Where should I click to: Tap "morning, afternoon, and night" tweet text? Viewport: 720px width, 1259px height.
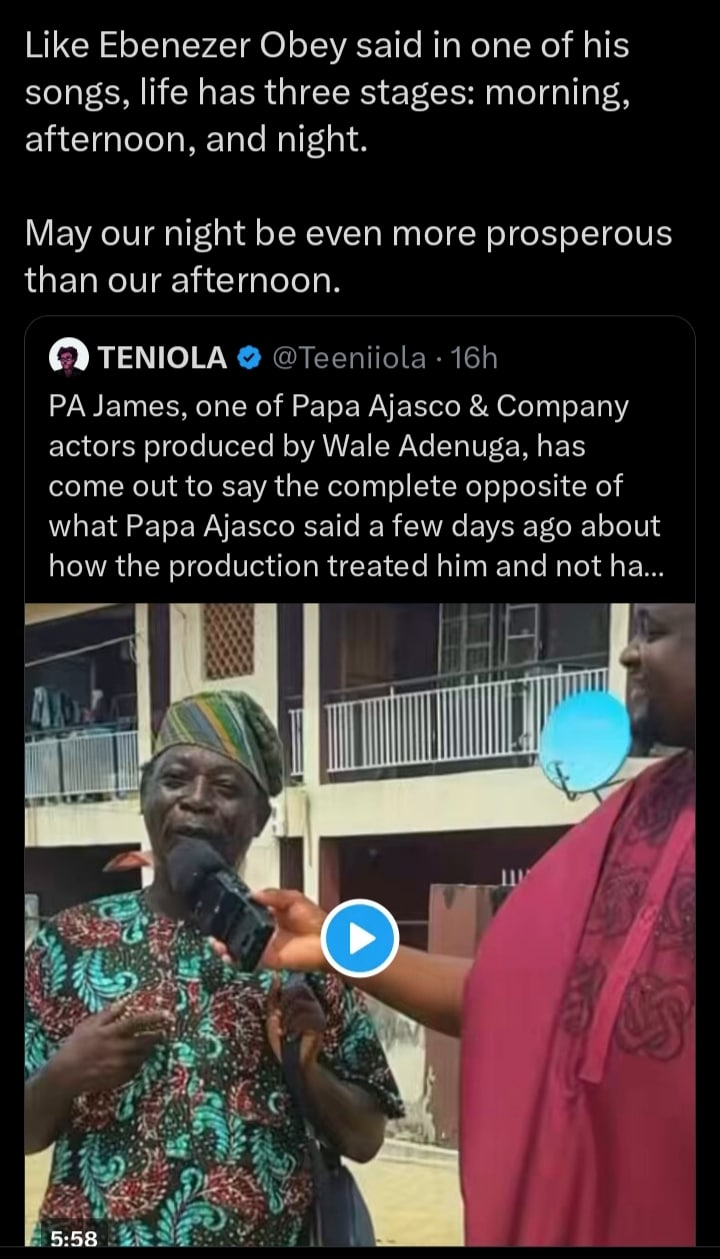point(330,115)
